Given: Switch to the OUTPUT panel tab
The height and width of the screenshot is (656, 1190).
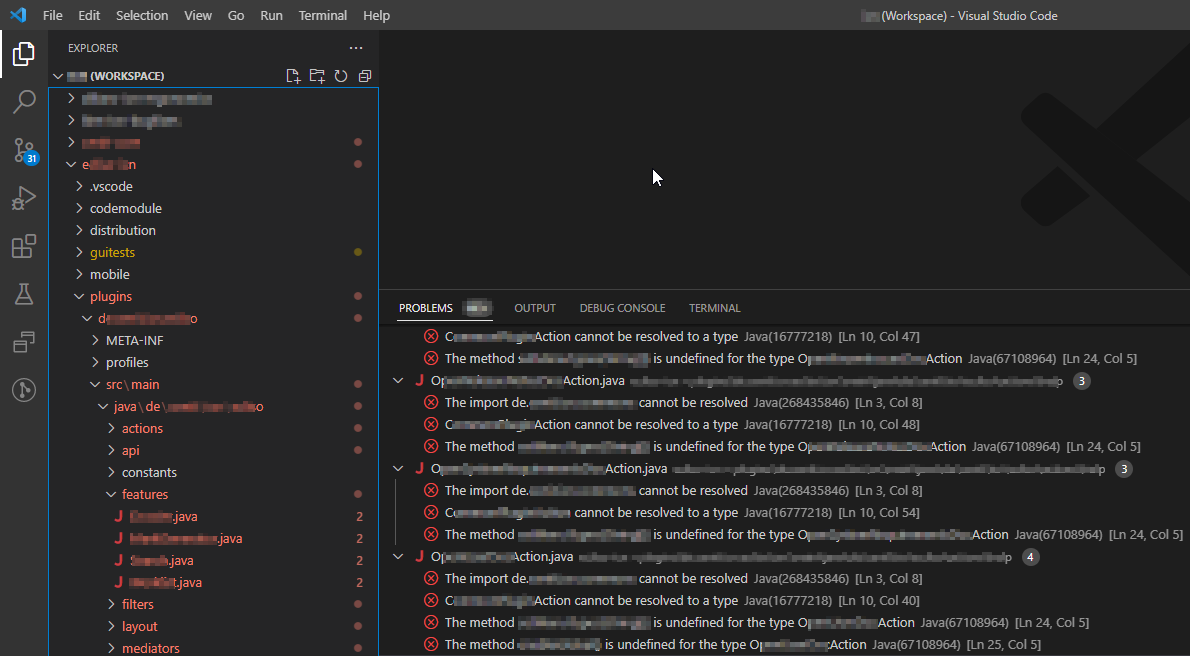Looking at the screenshot, I should tap(535, 308).
